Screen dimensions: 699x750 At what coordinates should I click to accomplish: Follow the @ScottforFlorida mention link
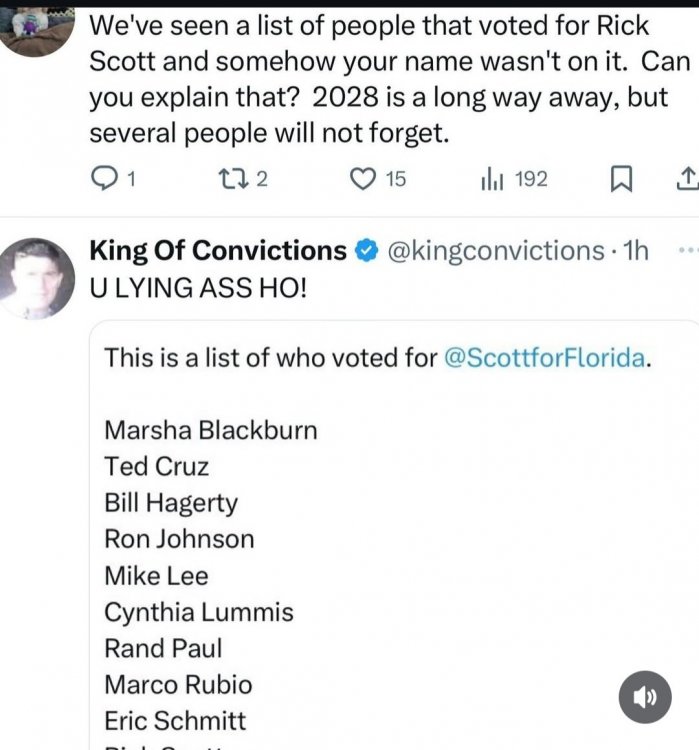coord(544,357)
